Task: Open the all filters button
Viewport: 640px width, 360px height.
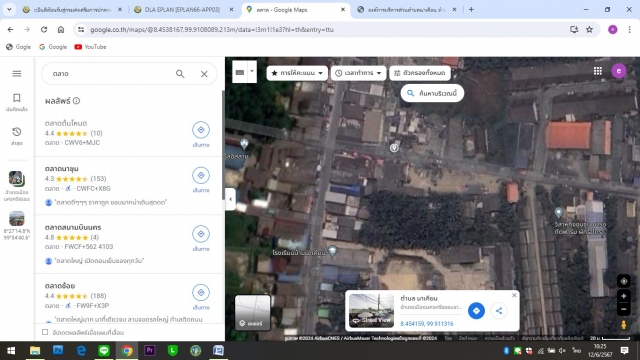Action: pos(420,73)
